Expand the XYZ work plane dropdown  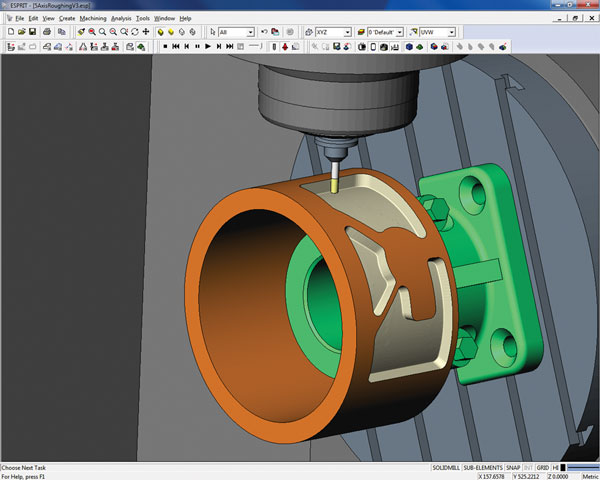coord(347,32)
